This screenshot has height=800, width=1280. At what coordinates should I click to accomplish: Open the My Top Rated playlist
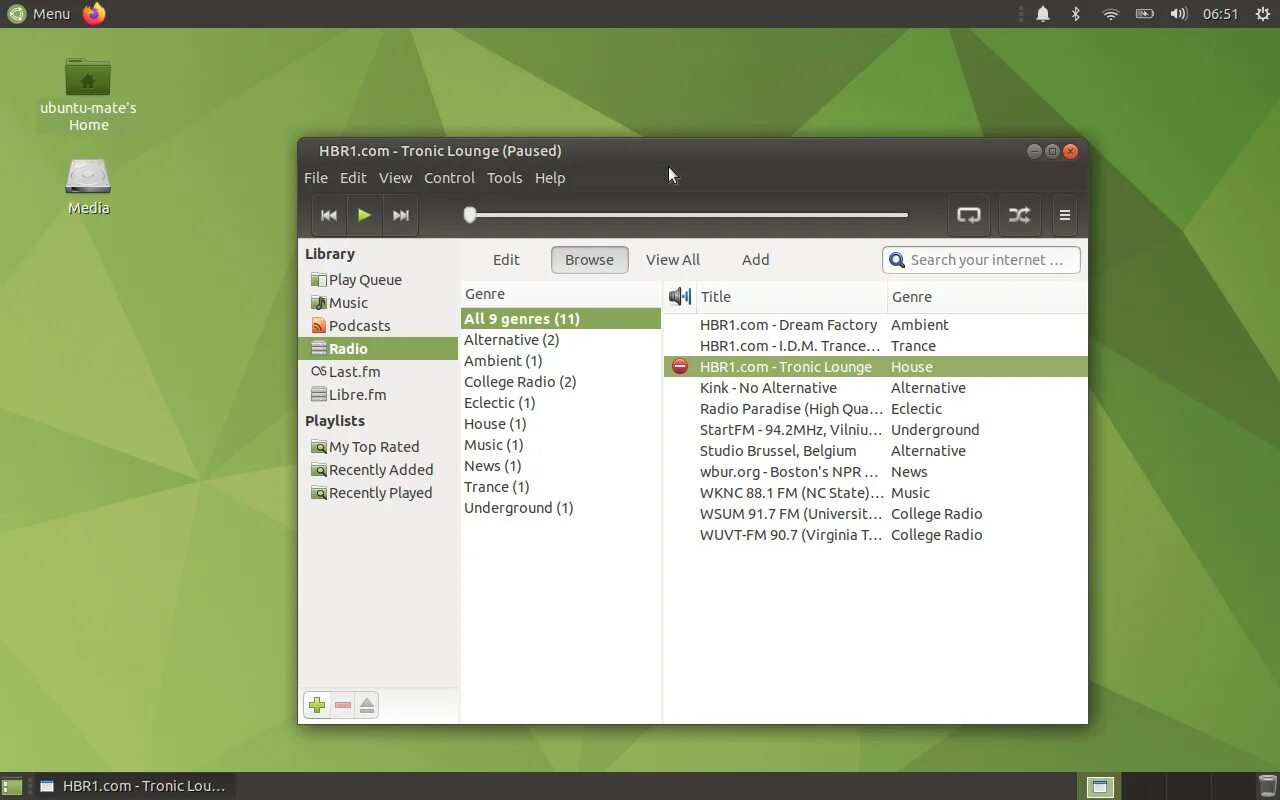tap(378, 447)
